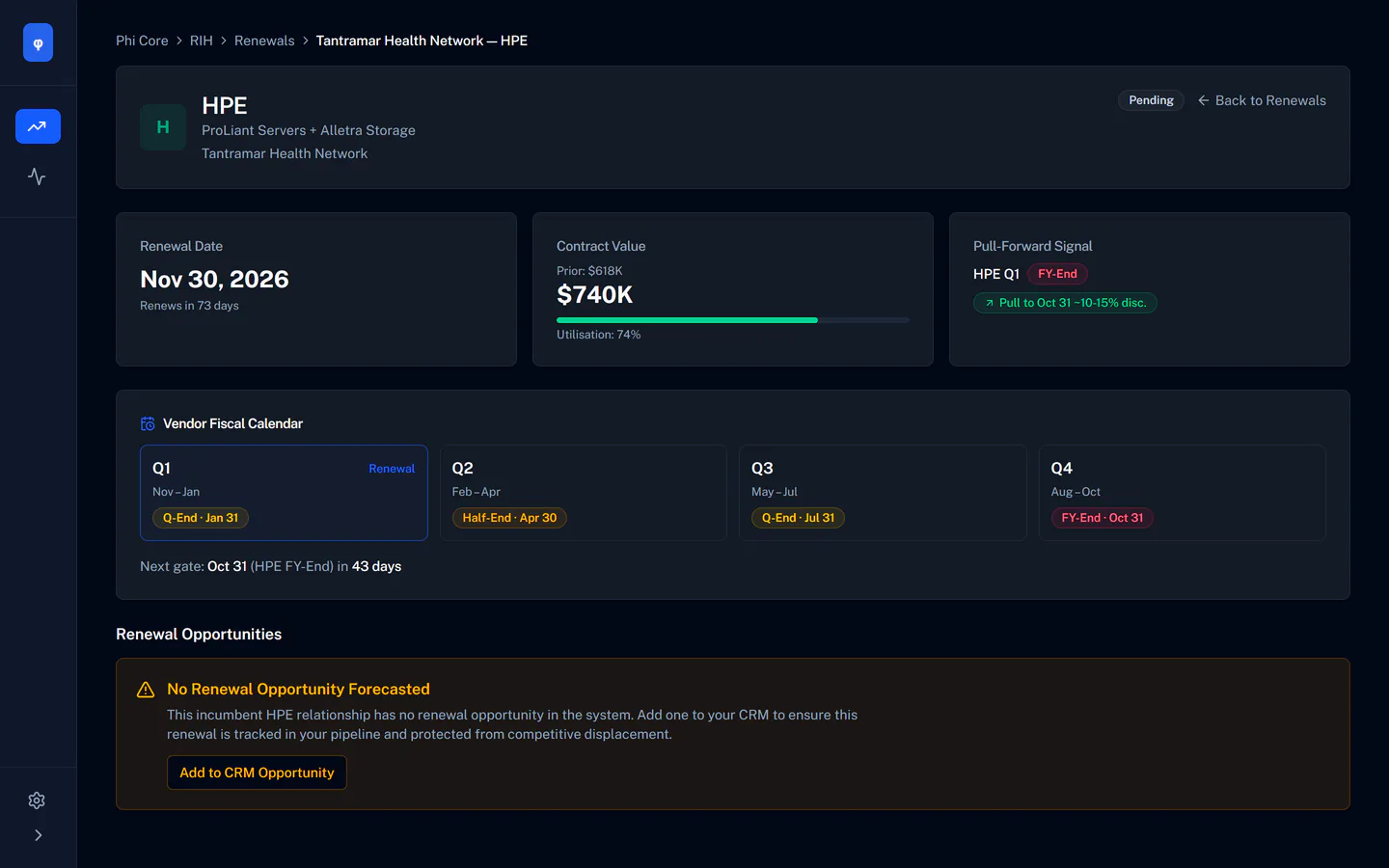
Task: Select the Q1 fiscal quarter card
Action: pyautogui.click(x=284, y=493)
